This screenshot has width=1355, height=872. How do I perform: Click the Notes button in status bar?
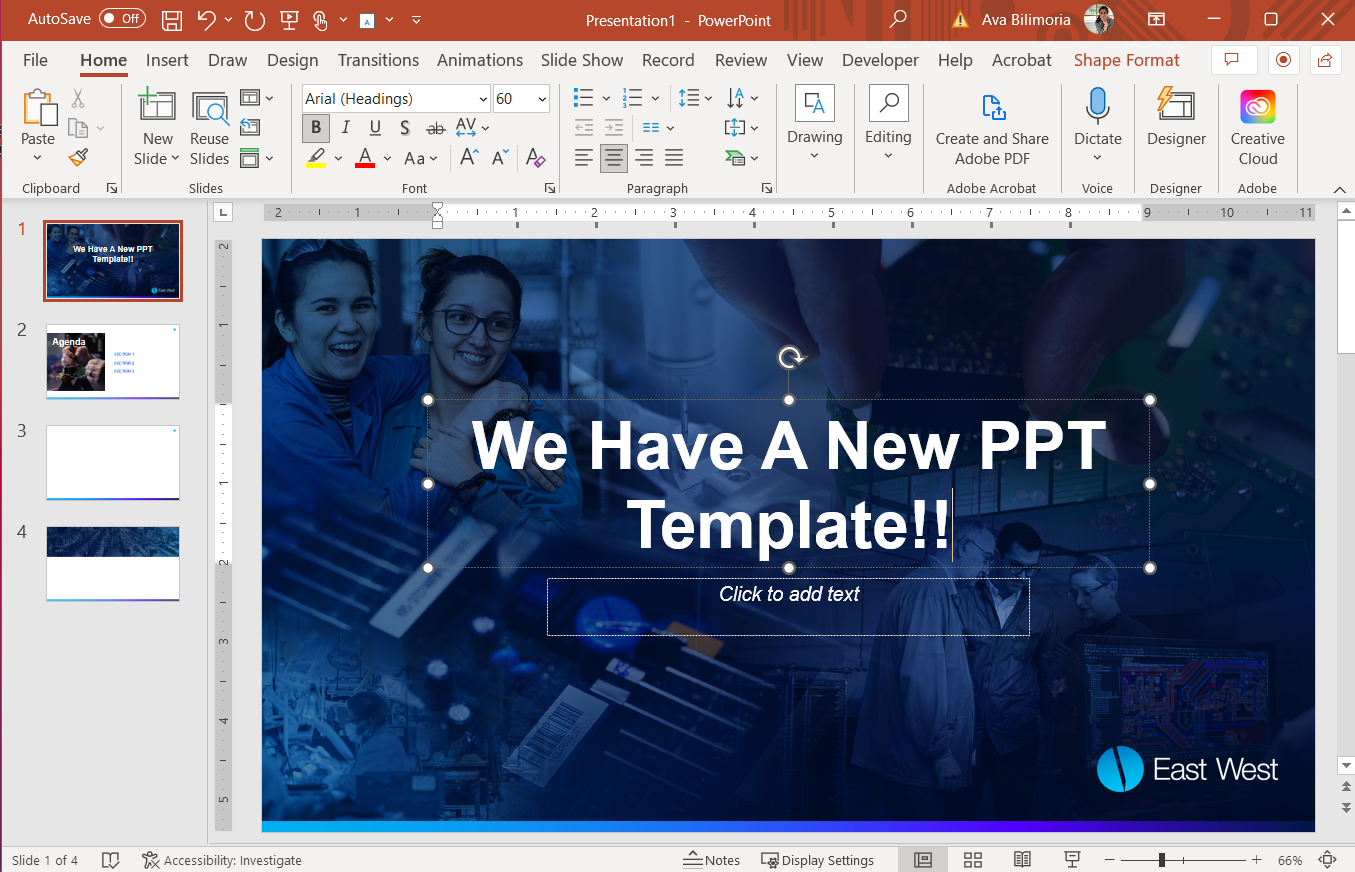click(x=712, y=860)
